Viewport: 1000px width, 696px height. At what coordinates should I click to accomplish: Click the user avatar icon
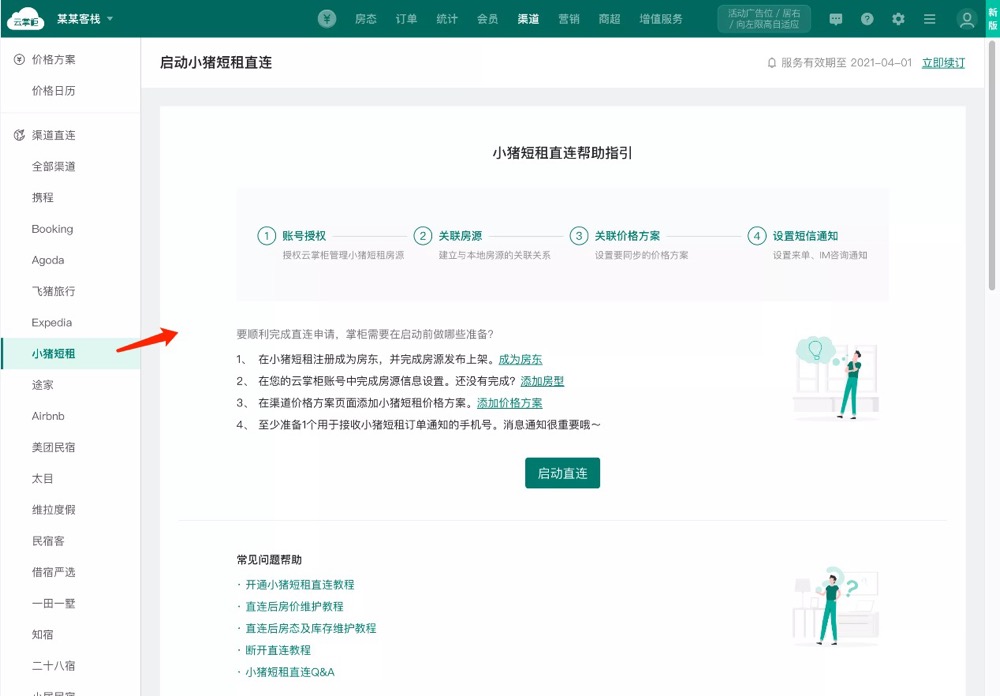966,19
